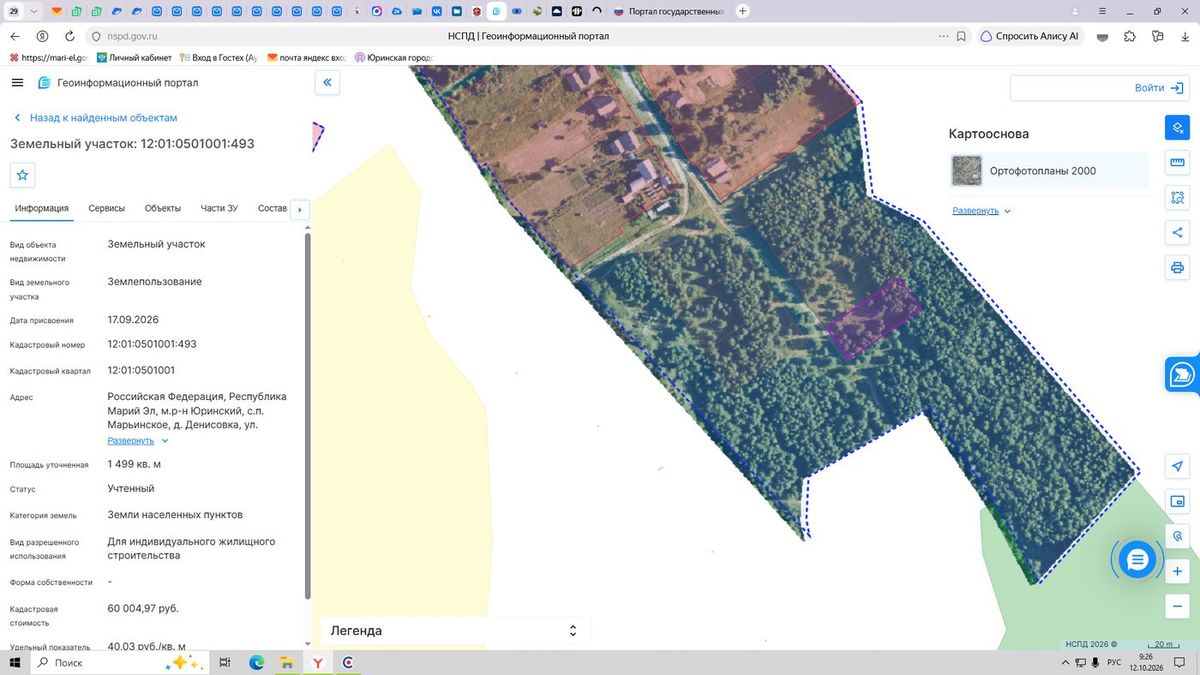1200x675 pixels.
Task: Zoom in the map with plus button
Action: [x=1177, y=572]
